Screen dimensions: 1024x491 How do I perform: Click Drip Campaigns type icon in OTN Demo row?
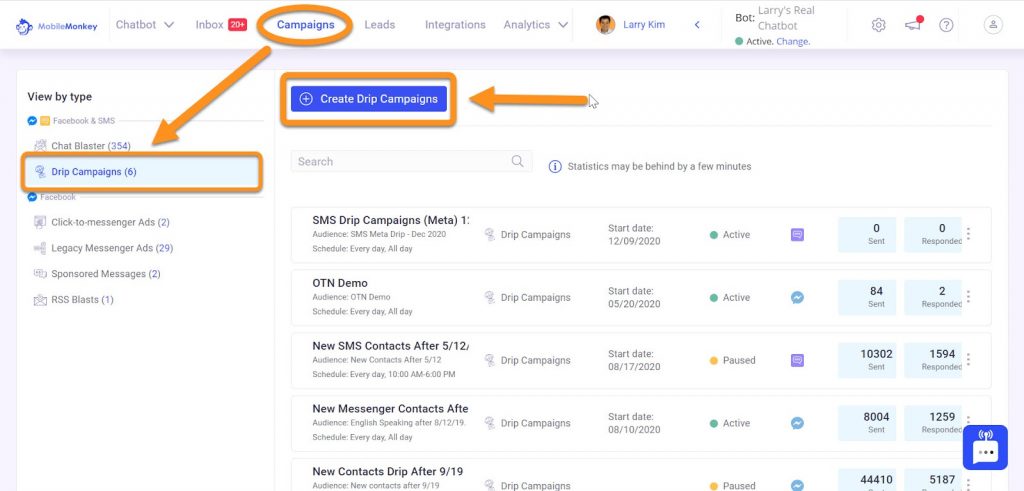[x=490, y=297]
